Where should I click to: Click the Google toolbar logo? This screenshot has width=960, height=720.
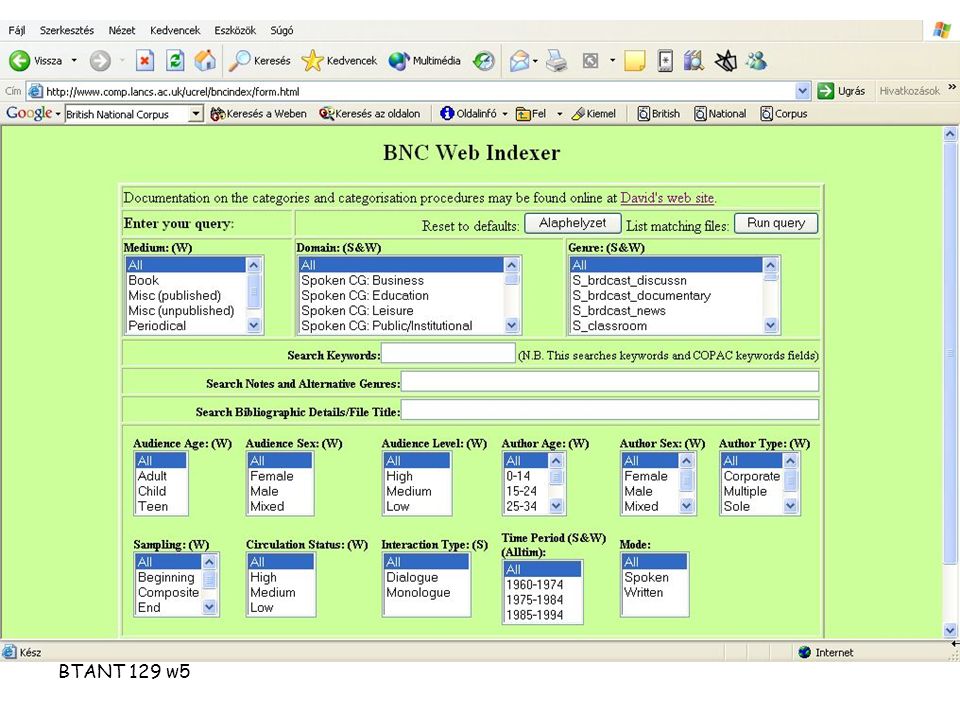pyautogui.click(x=29, y=113)
